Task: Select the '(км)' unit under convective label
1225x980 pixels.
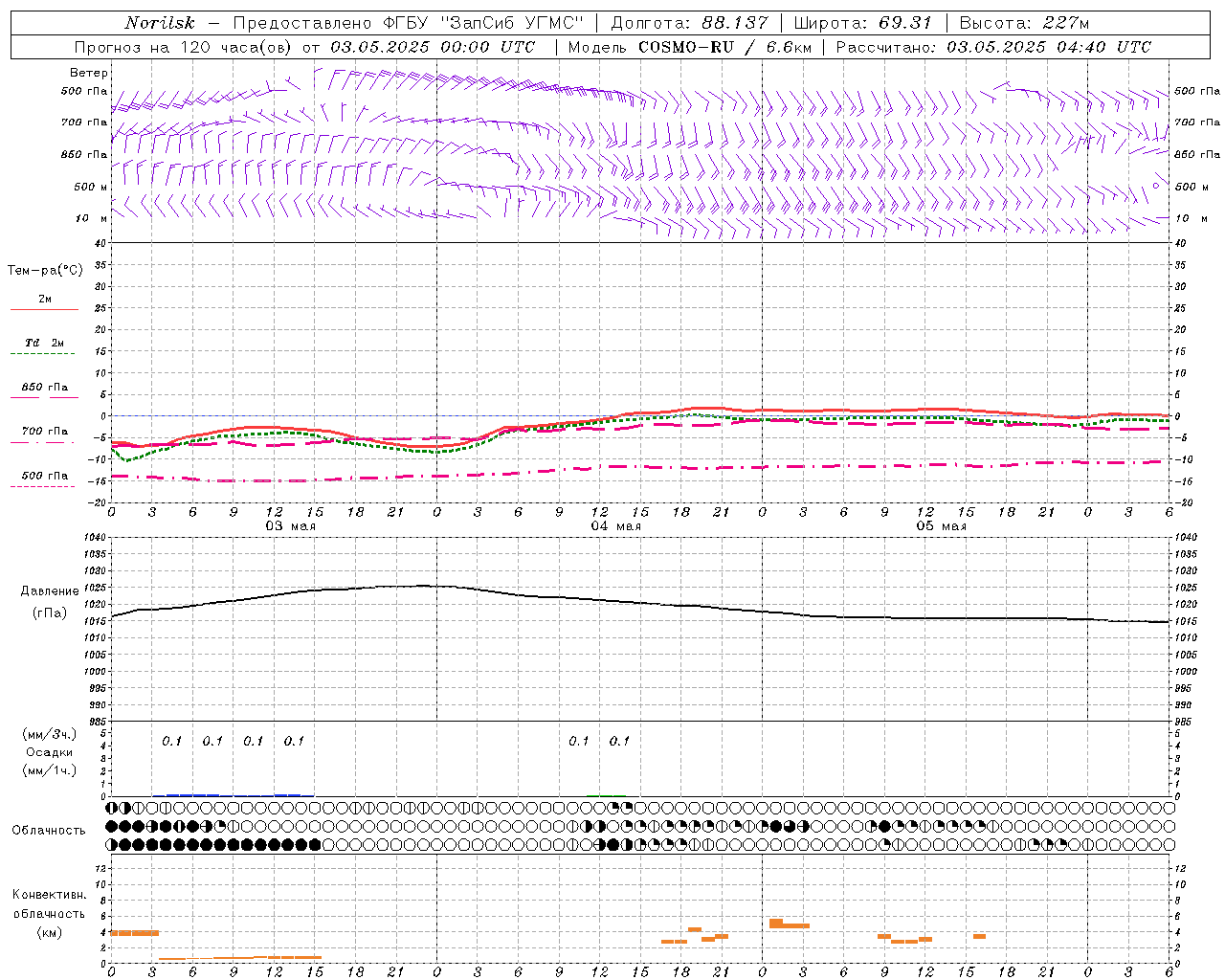Action: pyautogui.click(x=50, y=932)
